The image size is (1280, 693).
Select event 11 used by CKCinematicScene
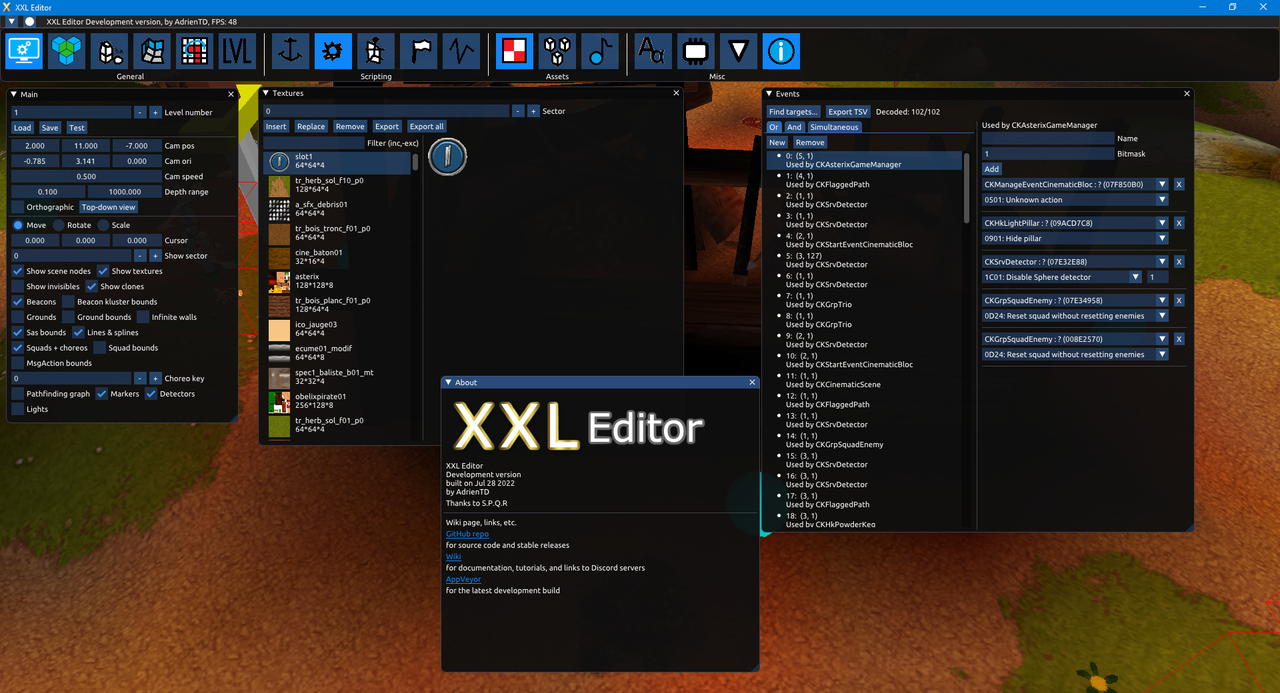tap(864, 380)
